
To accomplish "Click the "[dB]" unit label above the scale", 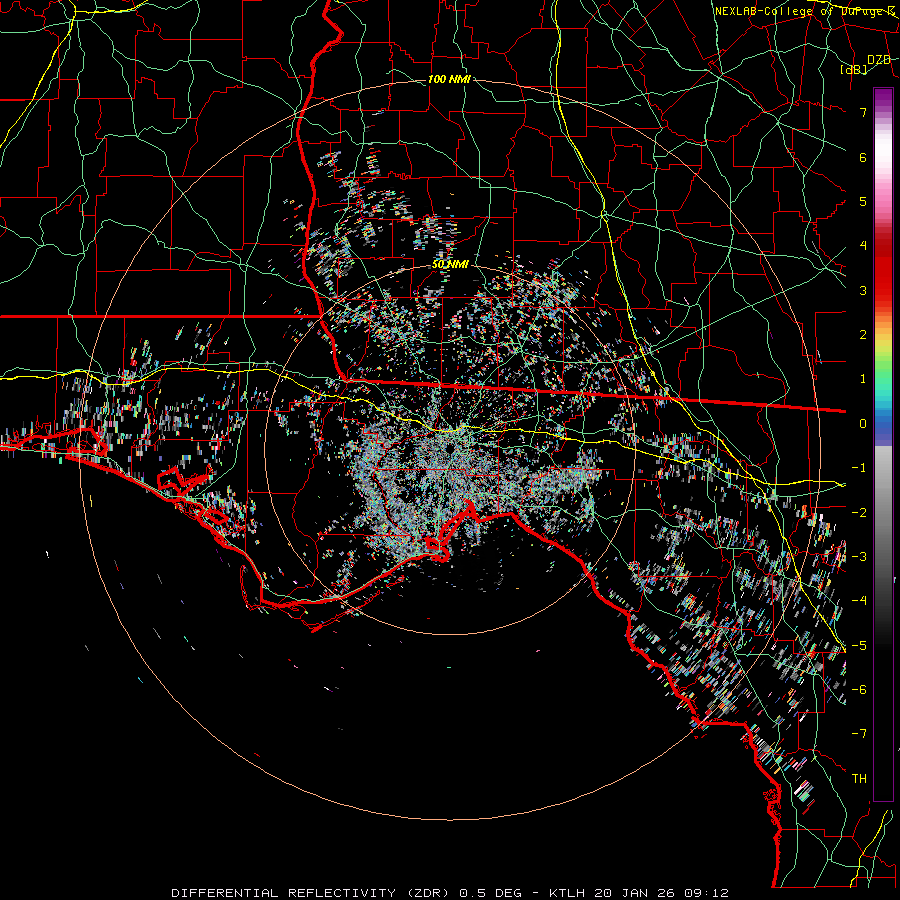I will point(854,69).
